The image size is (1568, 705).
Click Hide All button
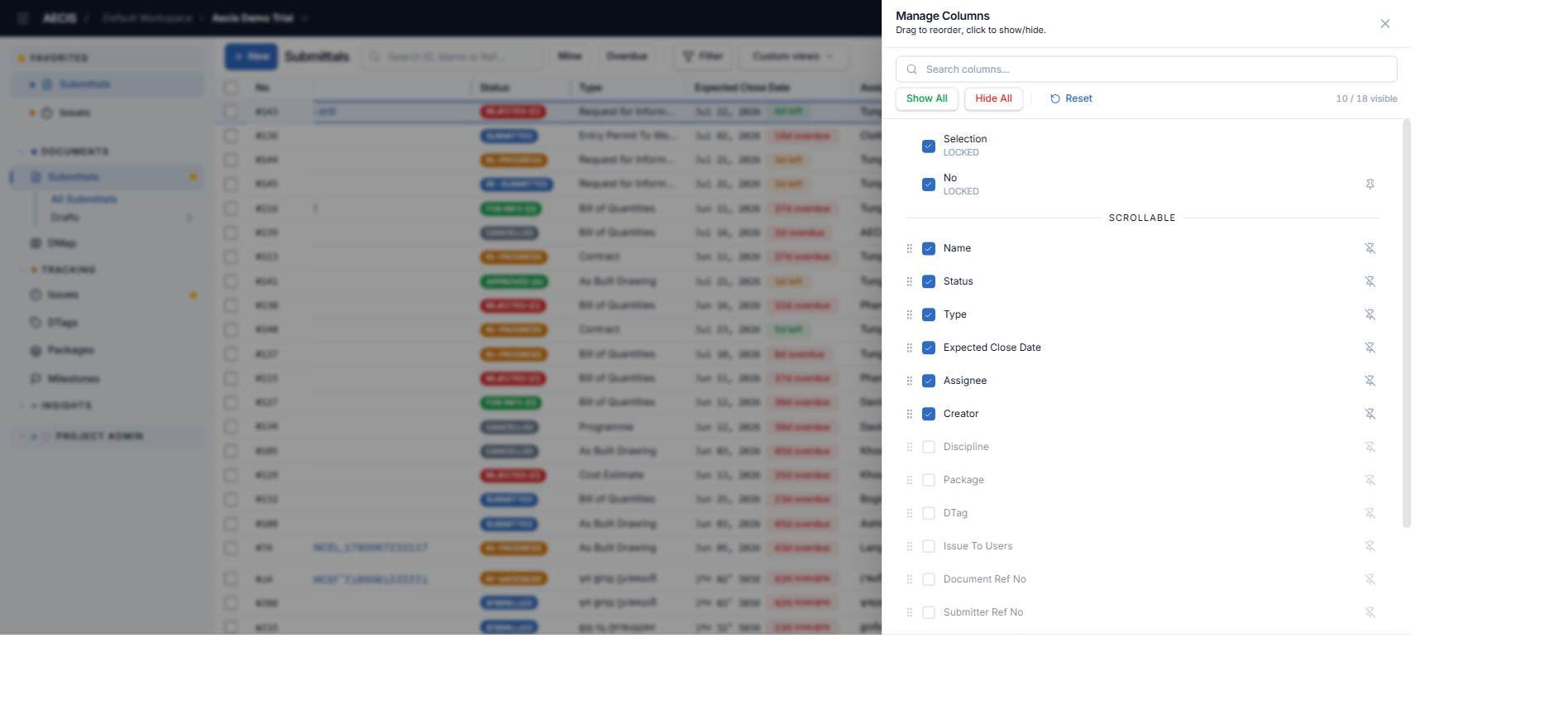coord(993,98)
